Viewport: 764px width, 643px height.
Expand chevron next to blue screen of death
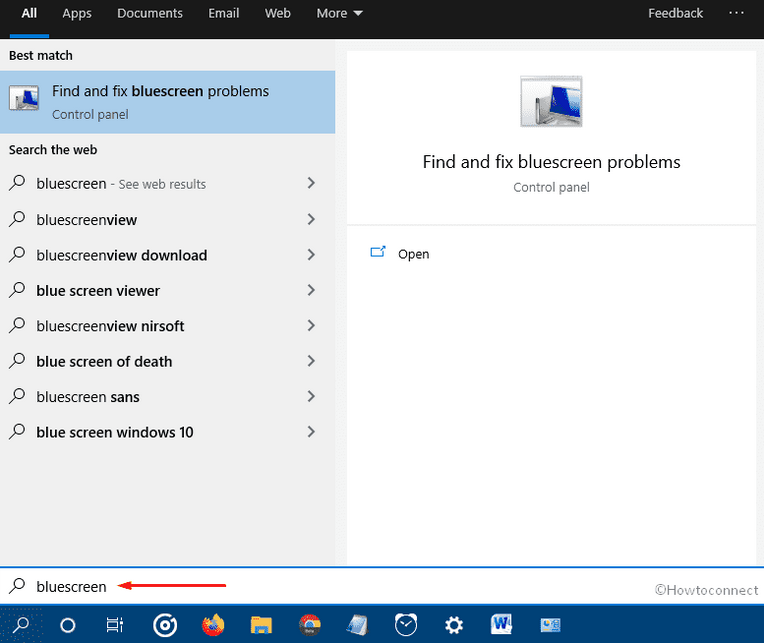[311, 361]
